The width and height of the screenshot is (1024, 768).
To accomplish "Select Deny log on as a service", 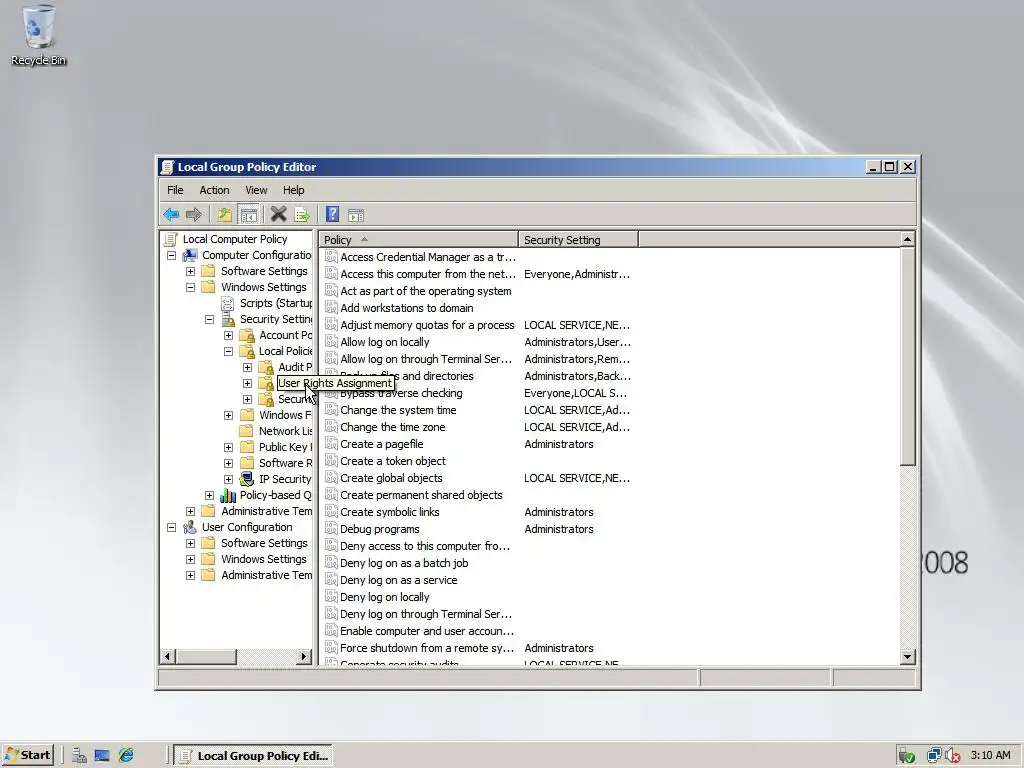I will [398, 579].
